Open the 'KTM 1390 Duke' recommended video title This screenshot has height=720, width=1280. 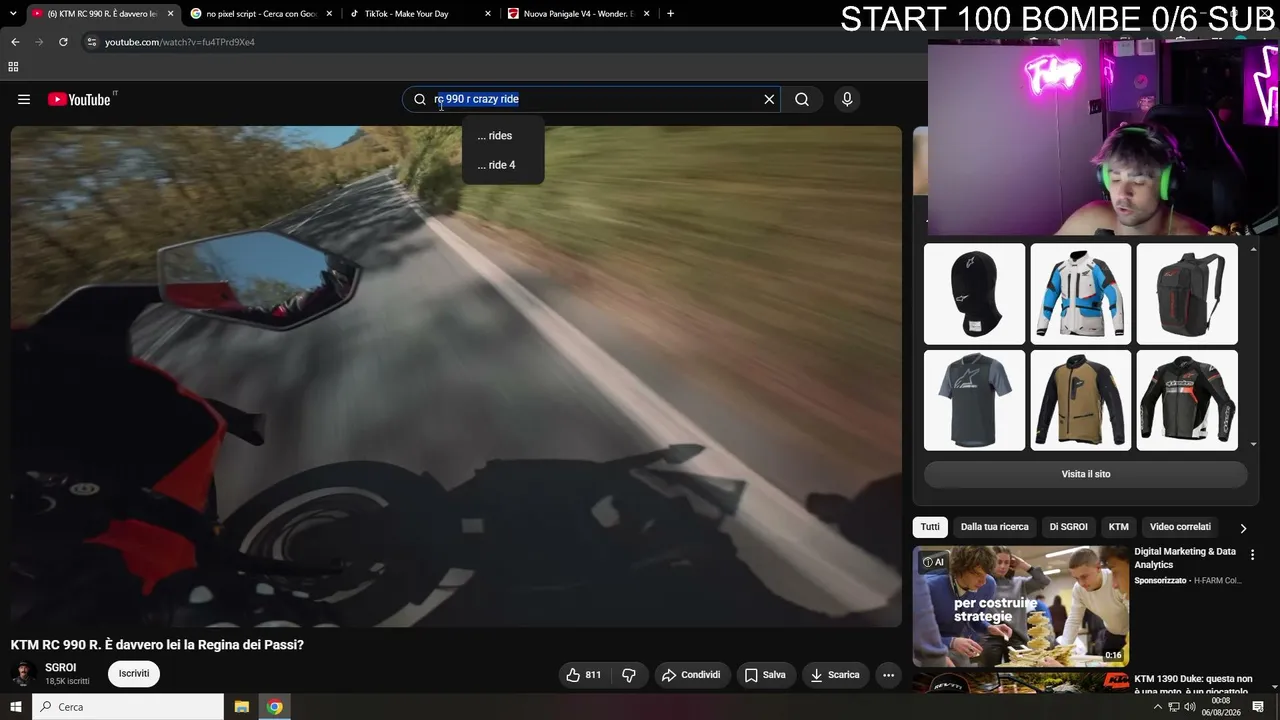coord(1193,685)
